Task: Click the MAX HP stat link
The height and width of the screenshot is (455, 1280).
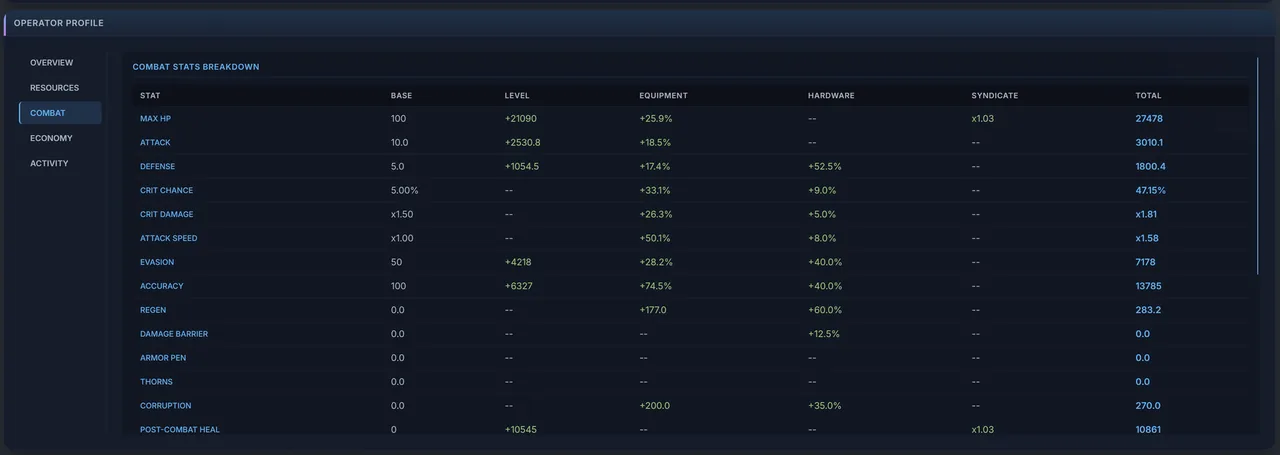Action: (x=155, y=118)
